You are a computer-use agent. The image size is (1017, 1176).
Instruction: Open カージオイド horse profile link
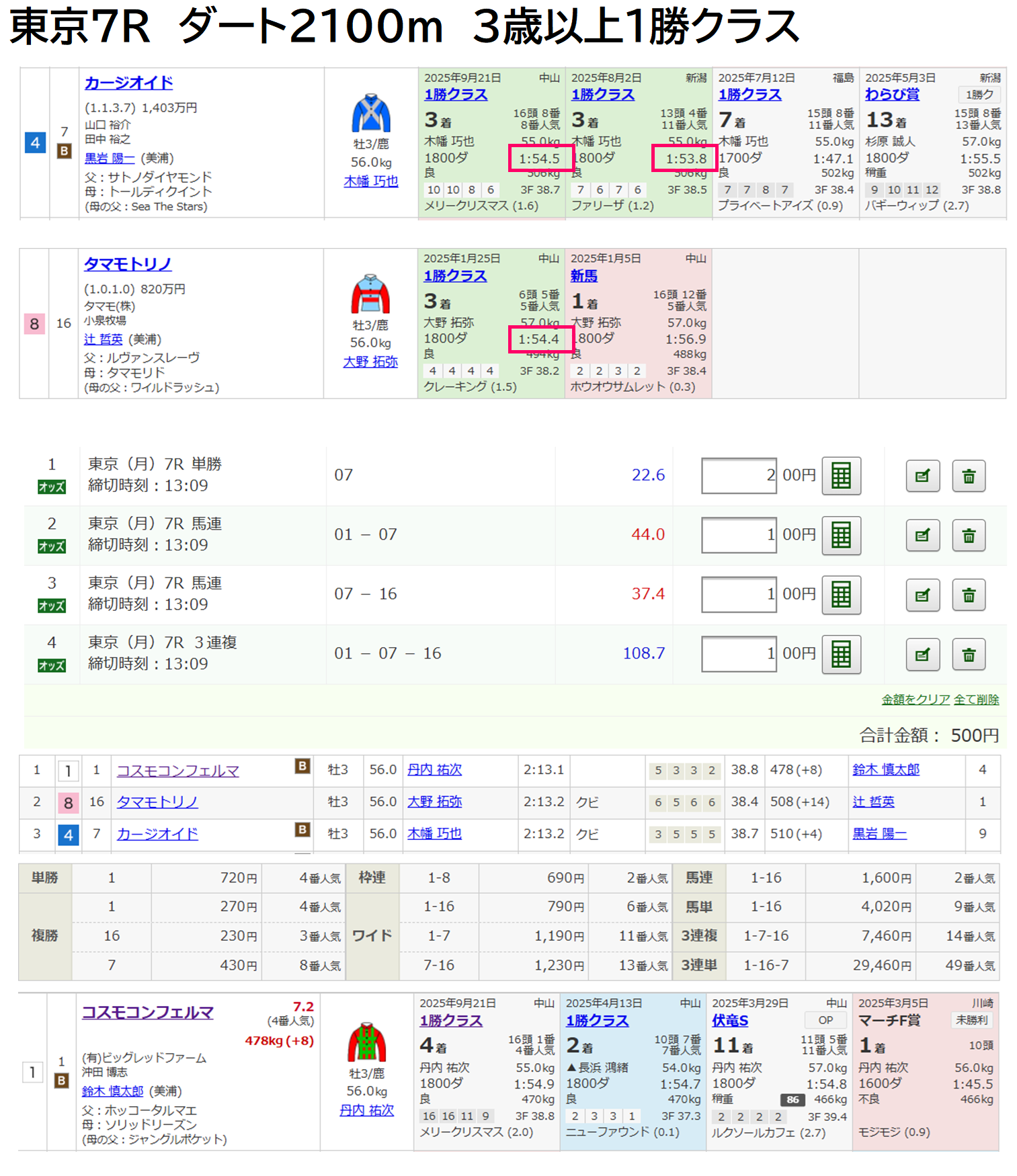(128, 83)
